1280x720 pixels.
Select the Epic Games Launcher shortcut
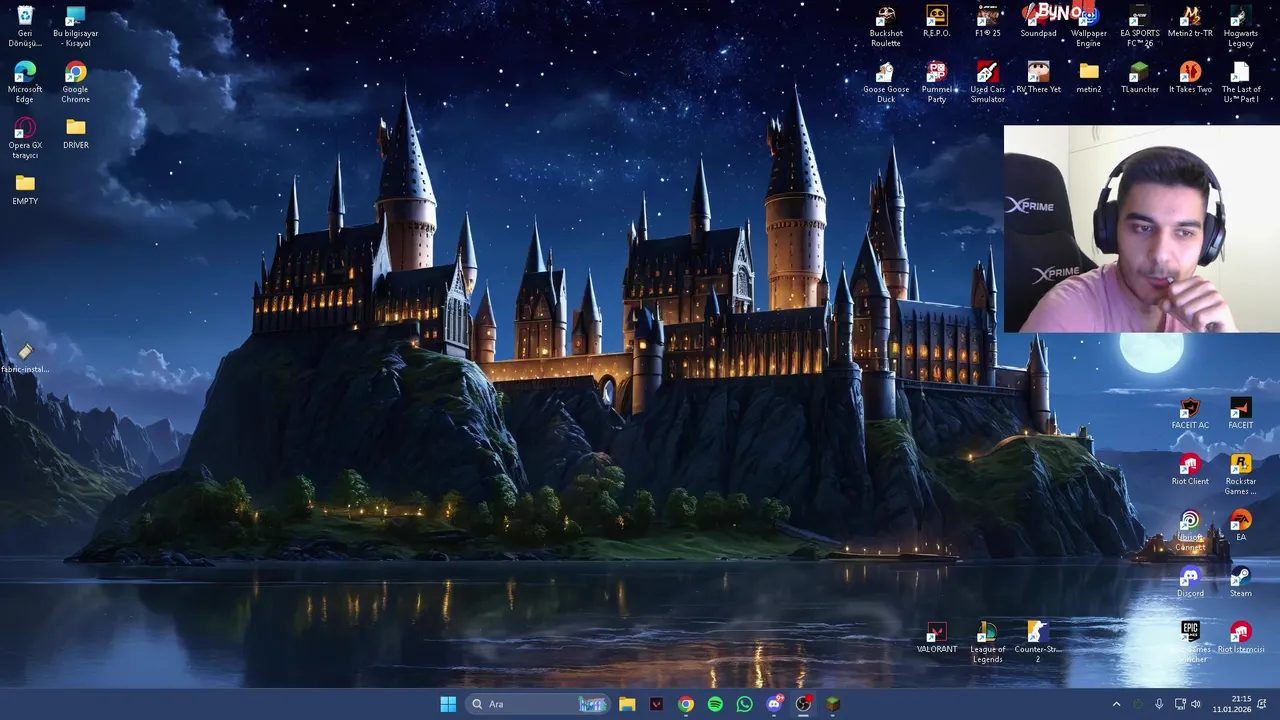click(1190, 642)
